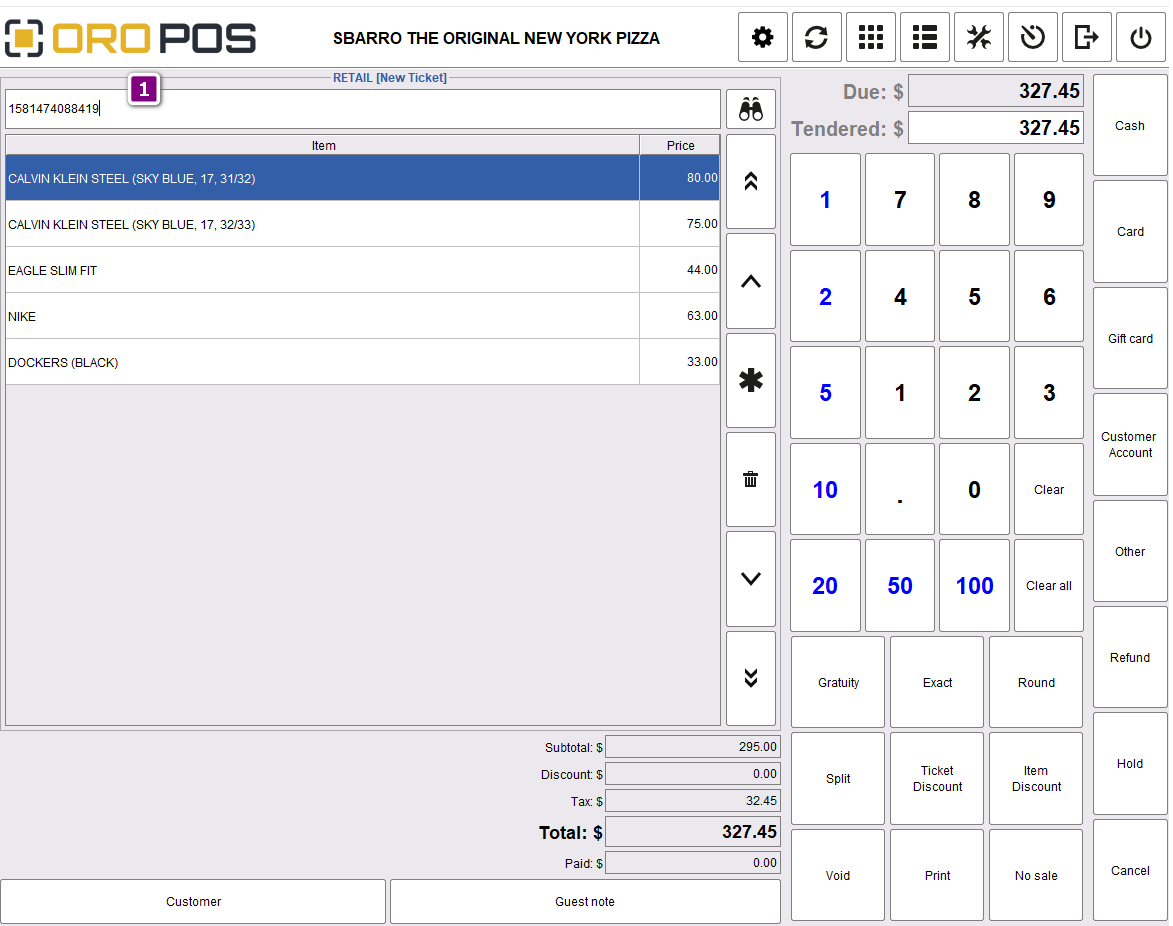
Task: Print the ticket
Action: click(x=937, y=875)
